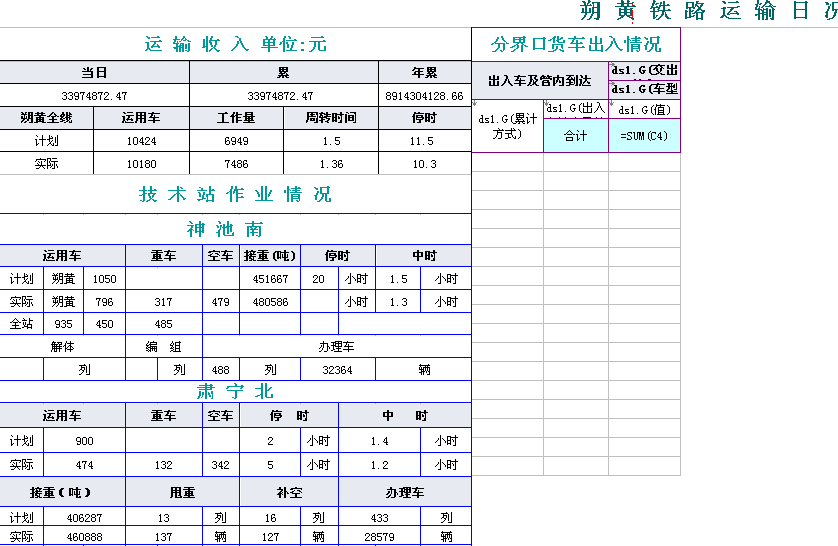Select the '甩重' header cell

click(182, 492)
